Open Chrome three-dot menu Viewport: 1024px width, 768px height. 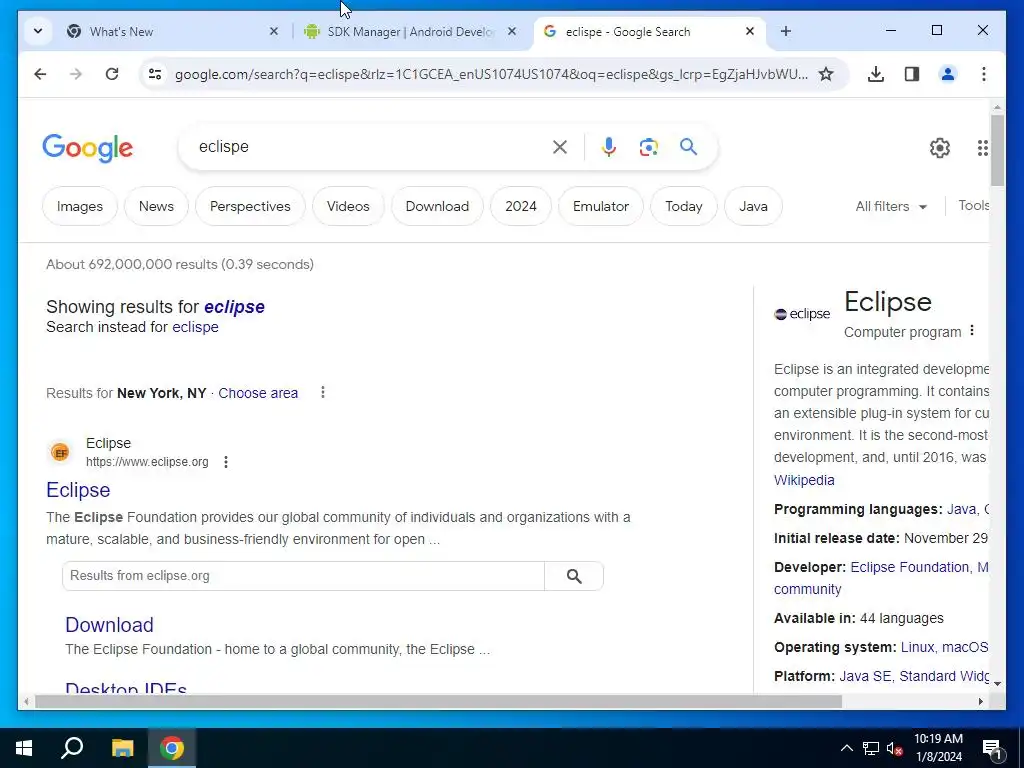point(984,74)
